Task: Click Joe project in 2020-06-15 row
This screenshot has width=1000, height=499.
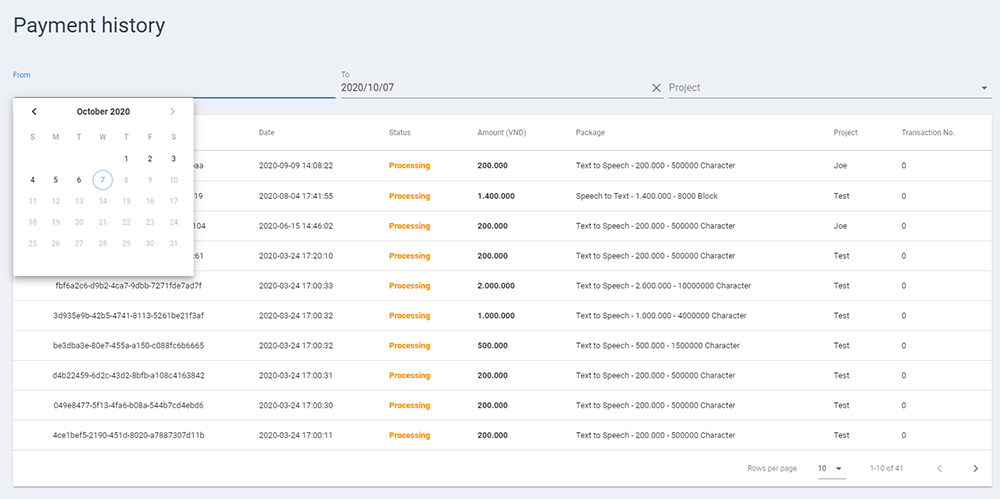Action: [x=839, y=226]
